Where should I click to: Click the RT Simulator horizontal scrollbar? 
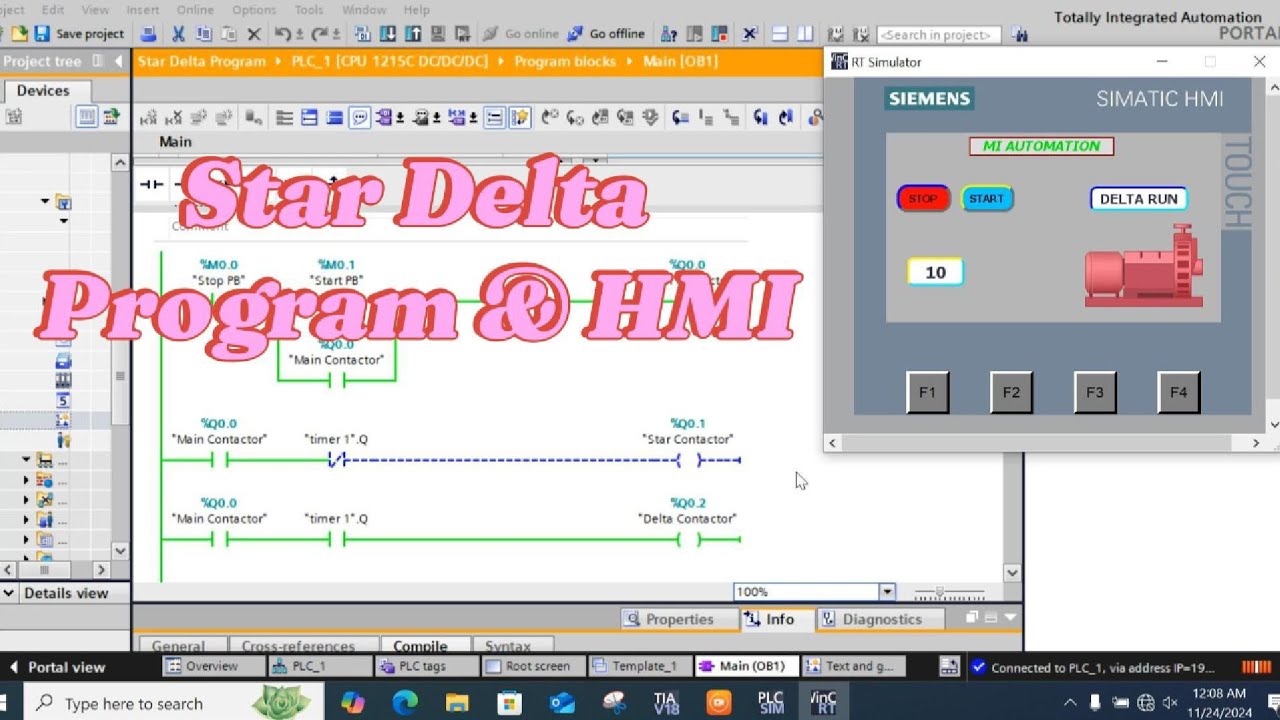click(x=1044, y=442)
